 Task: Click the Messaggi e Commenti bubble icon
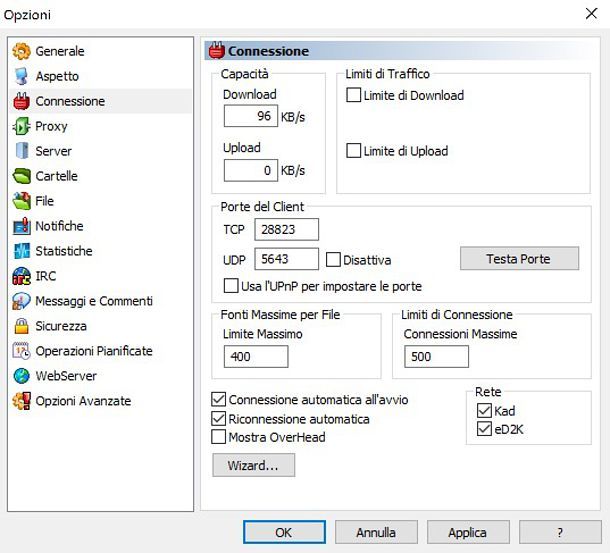tap(21, 301)
